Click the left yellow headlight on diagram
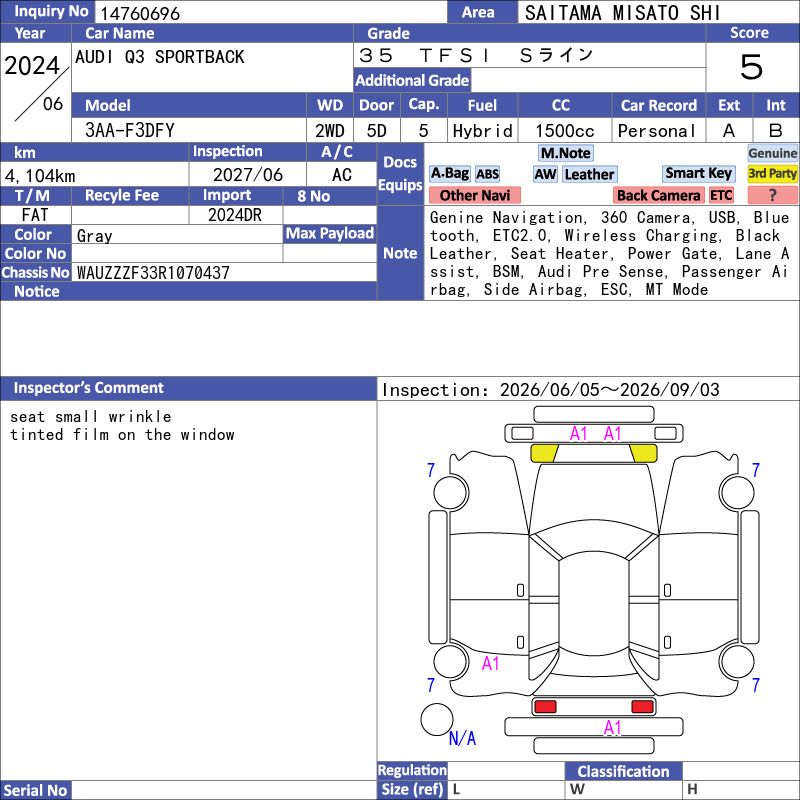 pyautogui.click(x=544, y=453)
